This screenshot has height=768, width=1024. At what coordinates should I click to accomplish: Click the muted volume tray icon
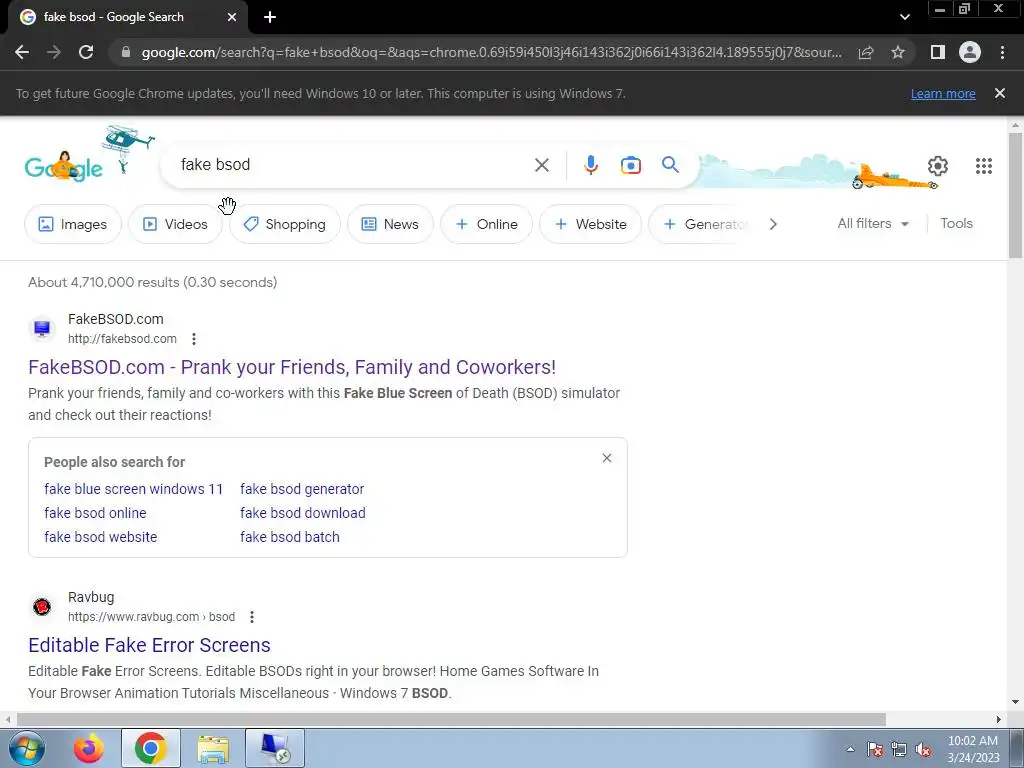point(923,750)
